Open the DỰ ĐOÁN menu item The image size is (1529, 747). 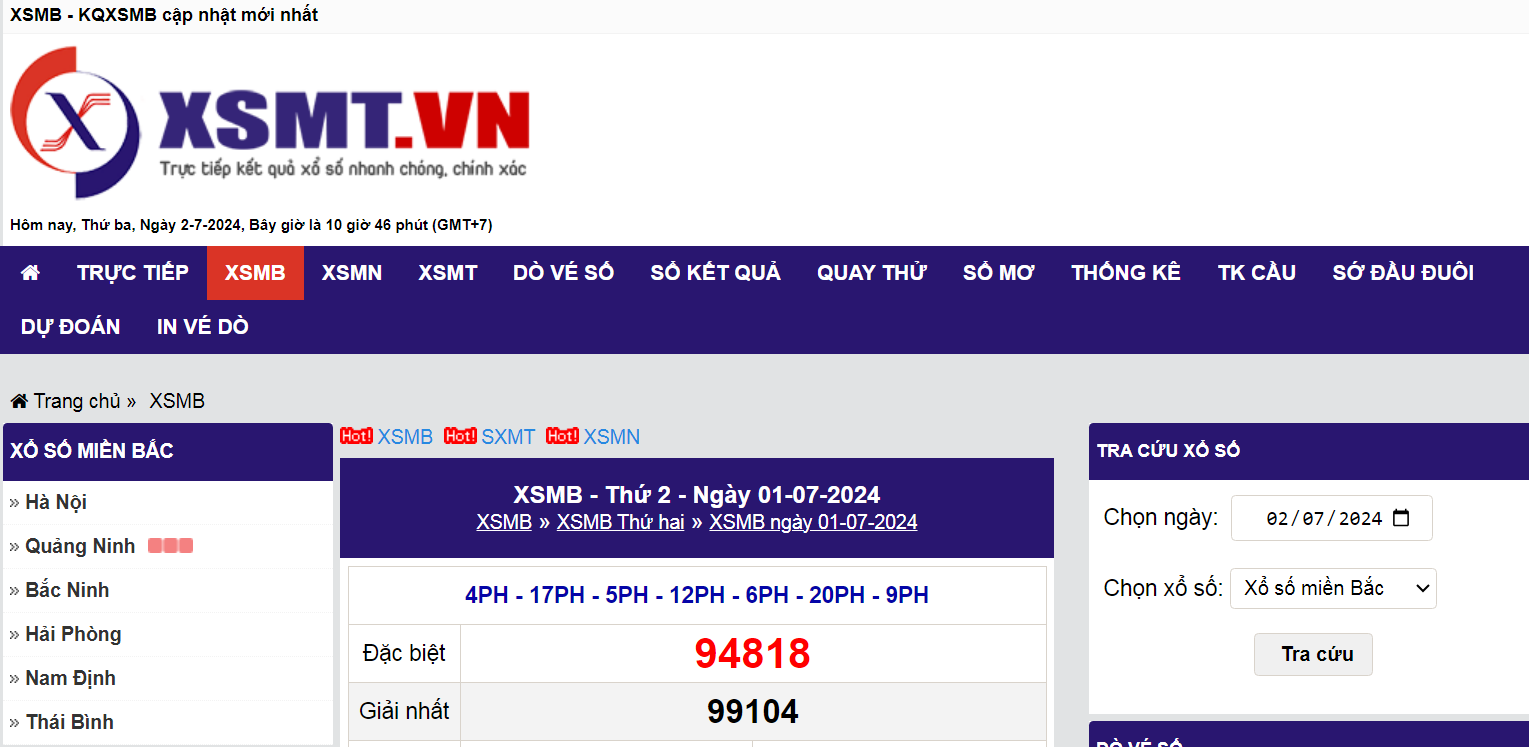click(x=70, y=327)
